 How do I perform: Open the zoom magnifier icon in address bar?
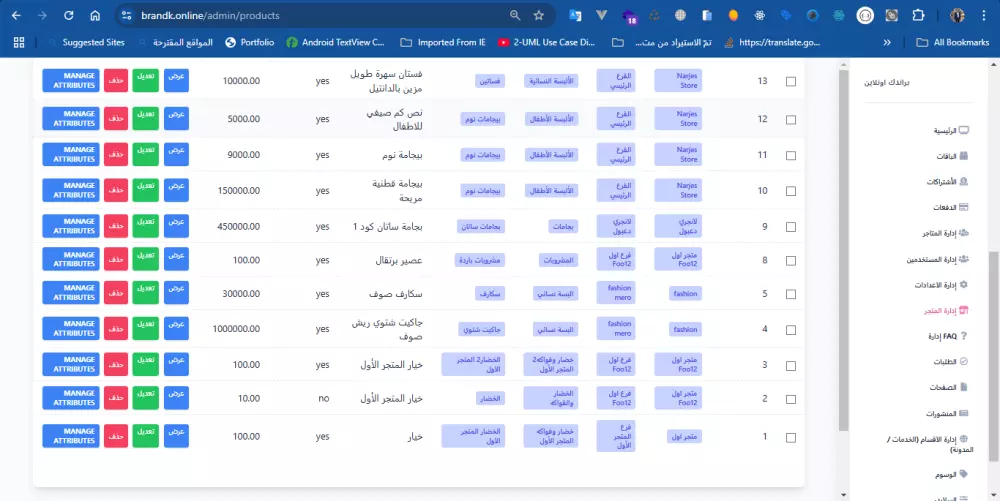point(515,15)
